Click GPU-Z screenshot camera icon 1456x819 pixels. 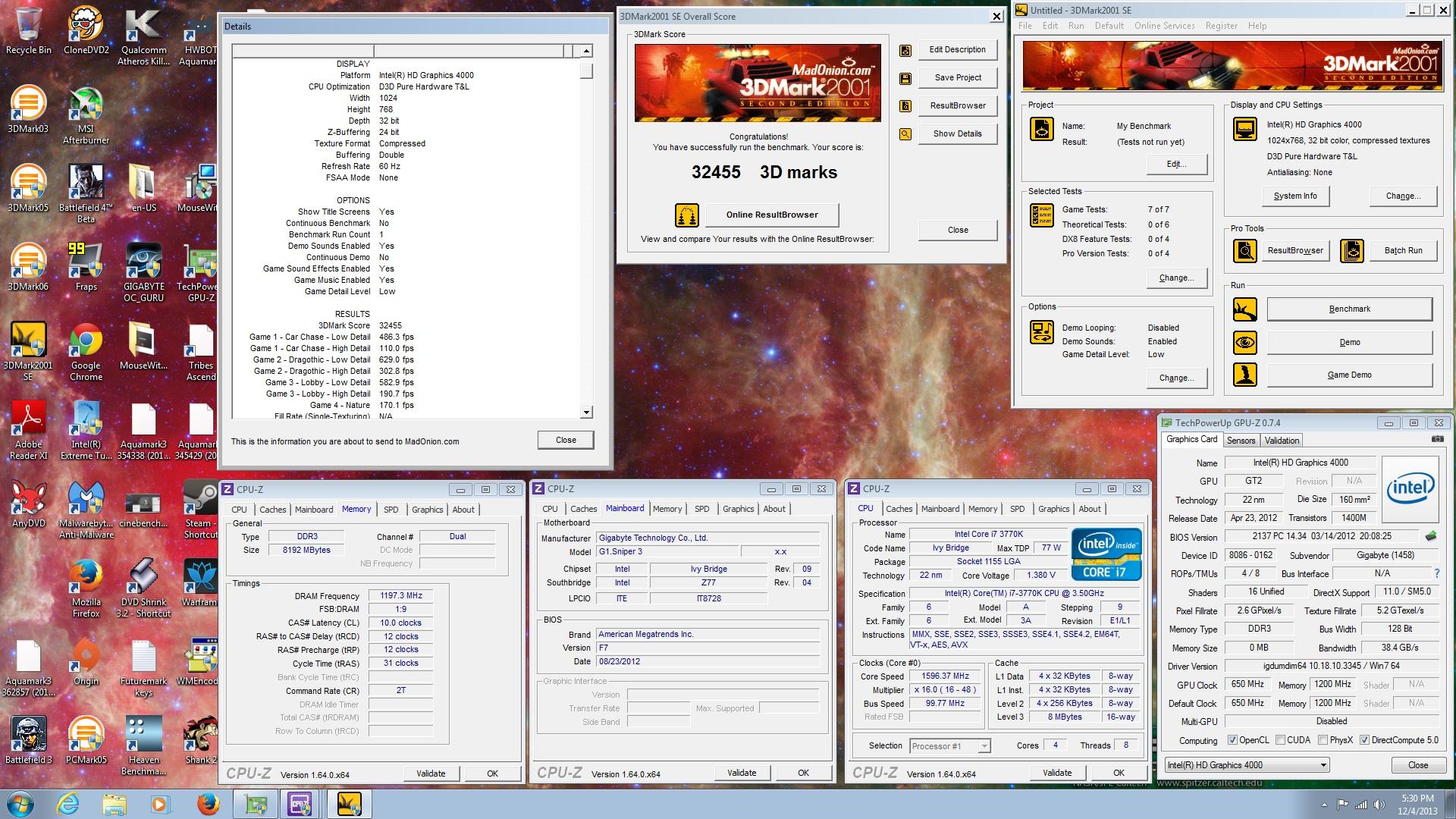[1437, 439]
